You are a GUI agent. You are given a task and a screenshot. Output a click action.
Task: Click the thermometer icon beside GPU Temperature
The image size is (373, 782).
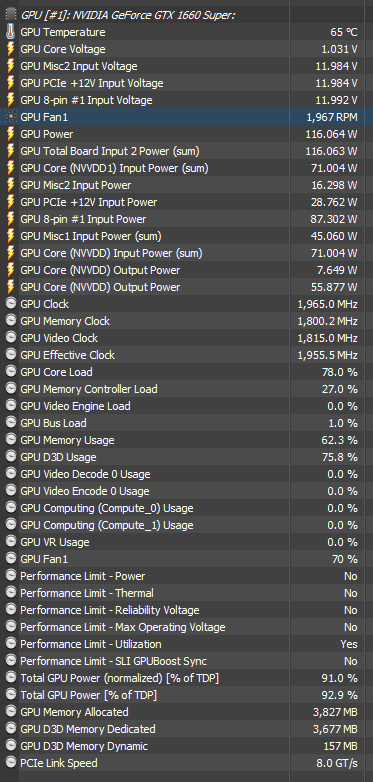point(10,32)
